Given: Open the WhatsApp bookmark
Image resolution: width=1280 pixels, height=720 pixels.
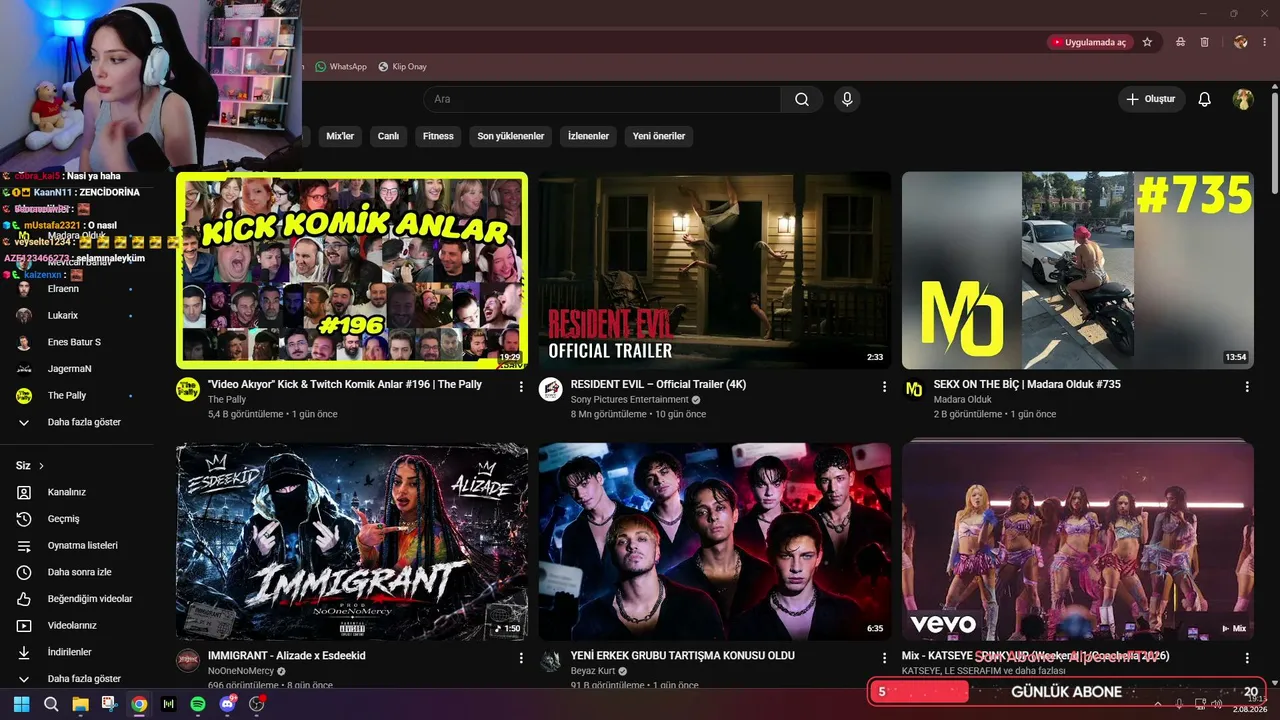Looking at the screenshot, I should pyautogui.click(x=341, y=67).
